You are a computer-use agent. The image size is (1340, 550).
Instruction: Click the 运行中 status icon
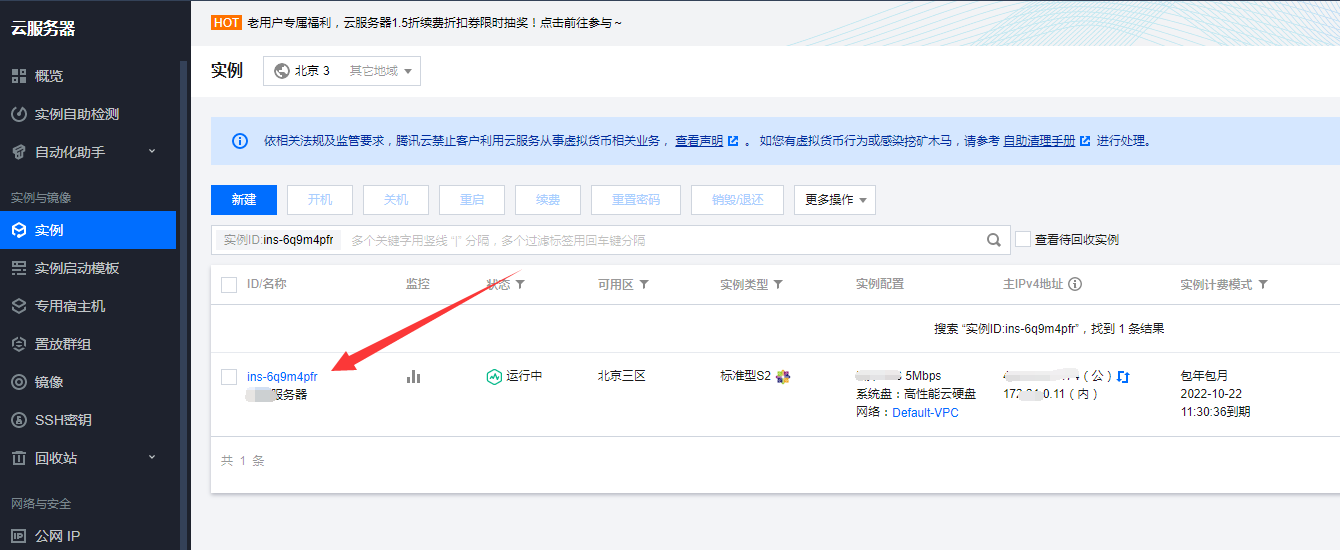tap(493, 377)
